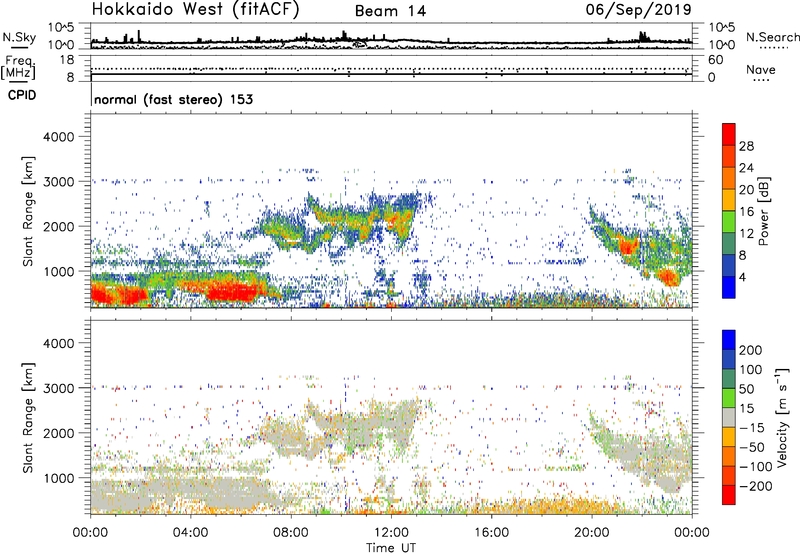Click the "N.Search" legend label
The image size is (800, 554).
[x=772, y=37]
